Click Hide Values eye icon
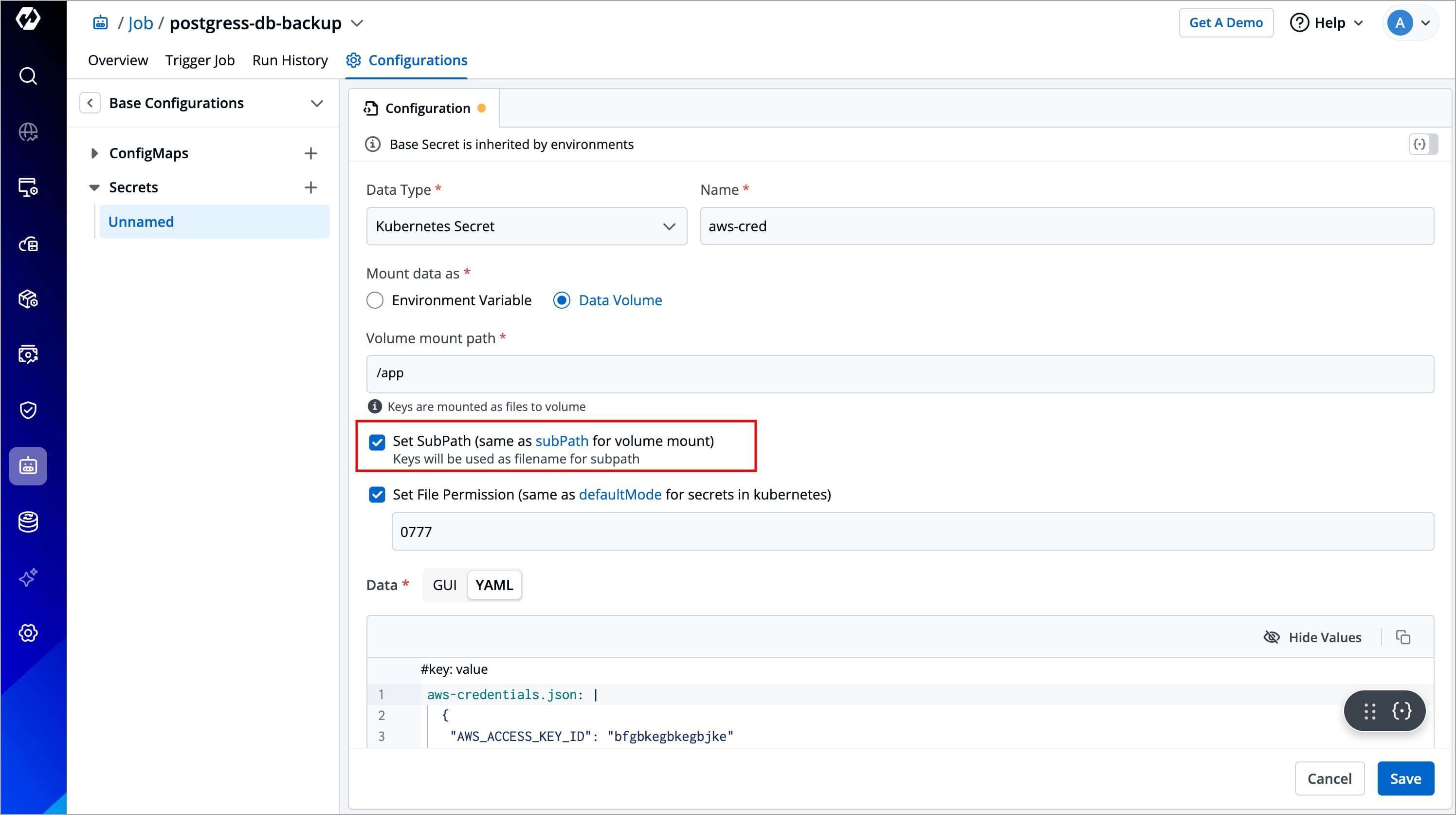The image size is (1456, 815). [x=1272, y=637]
